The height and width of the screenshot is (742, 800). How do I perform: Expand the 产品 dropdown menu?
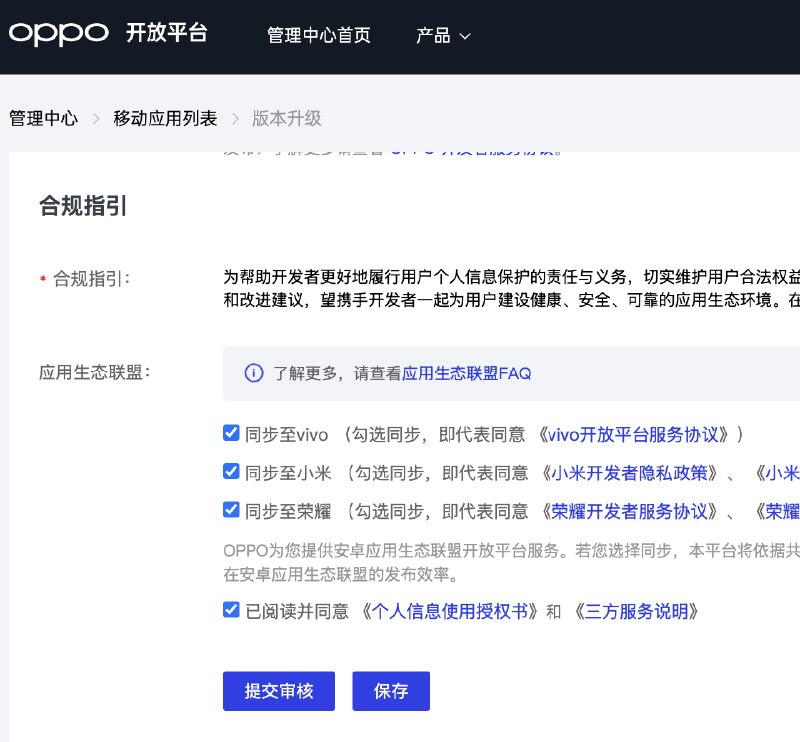(x=443, y=35)
